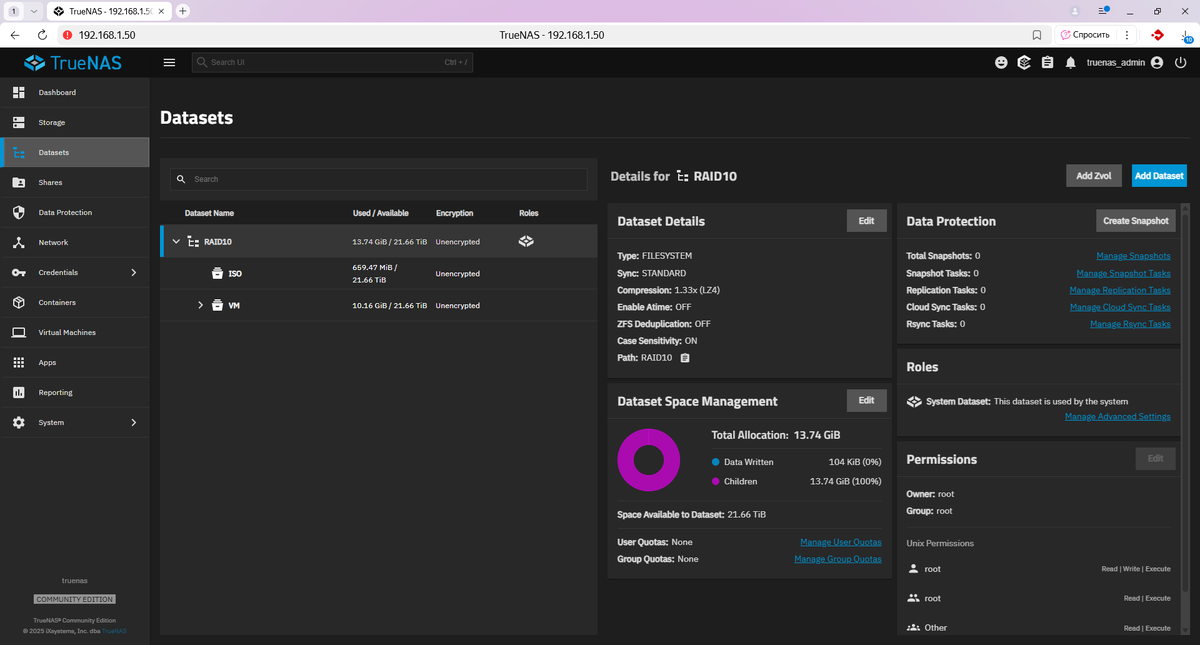The image size is (1200, 645).
Task: Expand the Credentials sidebar submenu
Action: (134, 272)
